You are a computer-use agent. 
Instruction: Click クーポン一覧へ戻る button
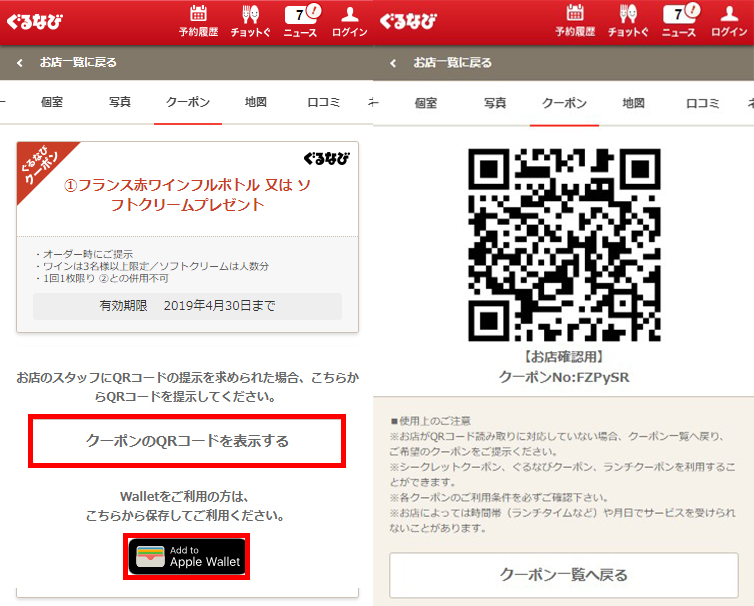[x=564, y=575]
